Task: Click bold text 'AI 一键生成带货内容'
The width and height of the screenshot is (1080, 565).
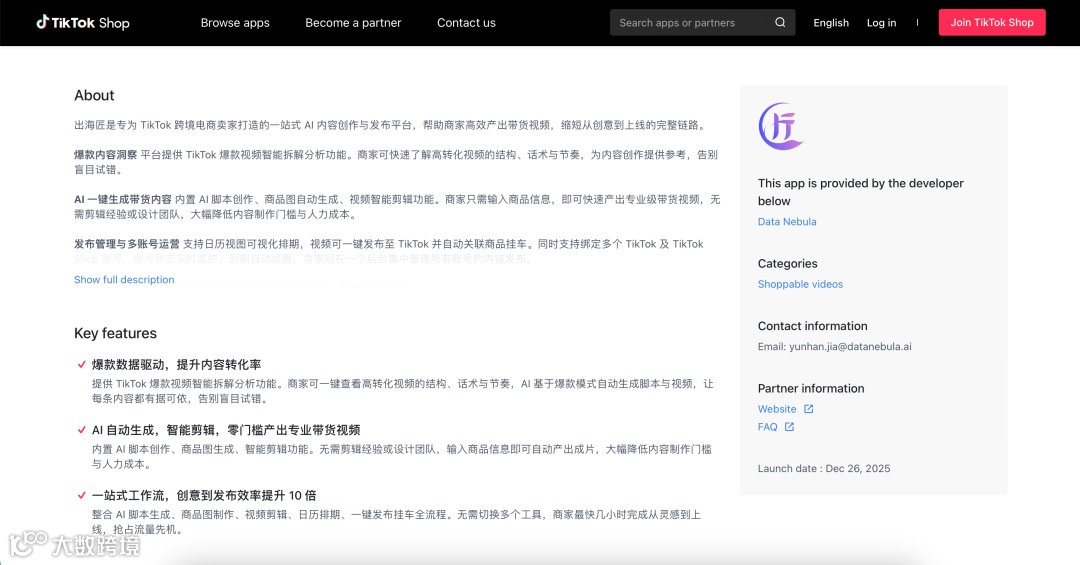Action: [123, 200]
